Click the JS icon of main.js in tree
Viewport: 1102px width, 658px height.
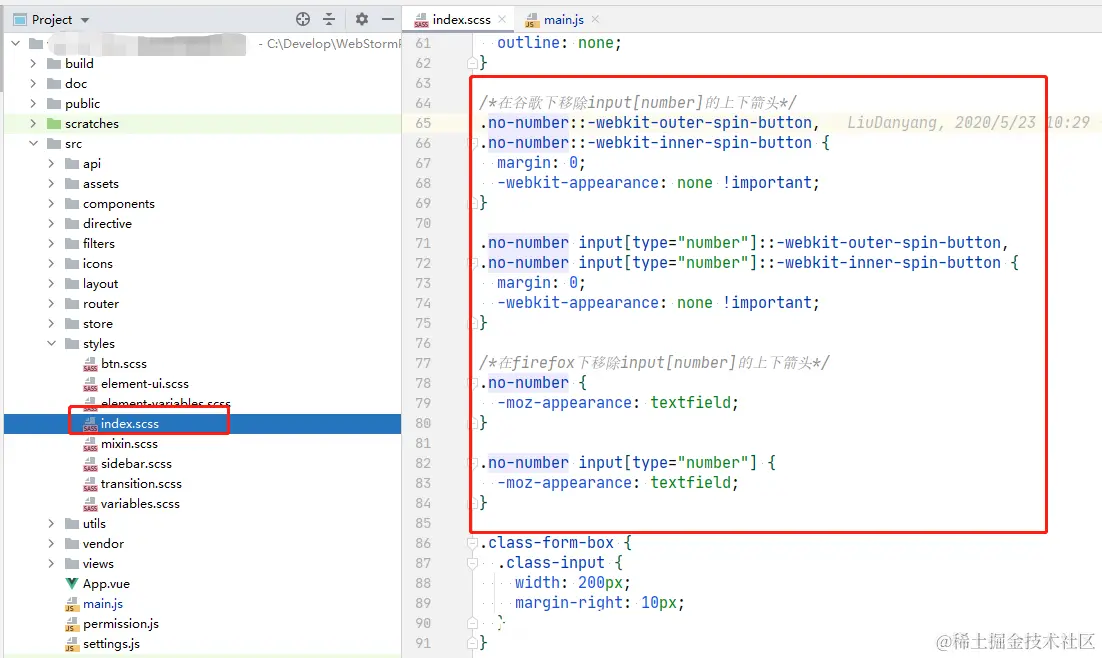pyautogui.click(x=72, y=605)
